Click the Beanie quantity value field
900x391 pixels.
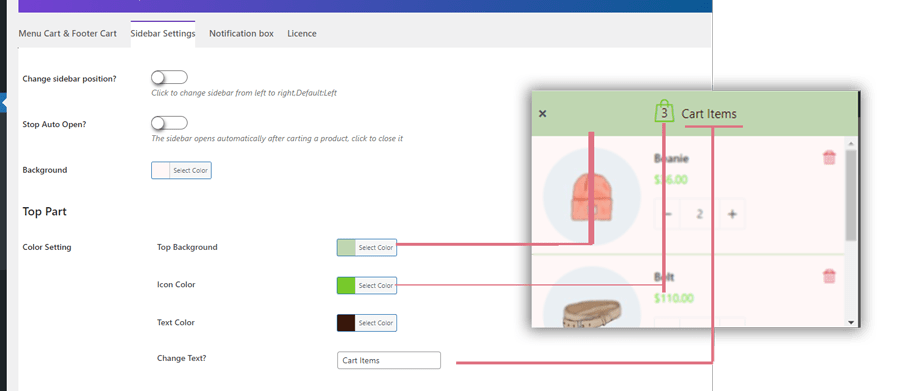(x=700, y=214)
